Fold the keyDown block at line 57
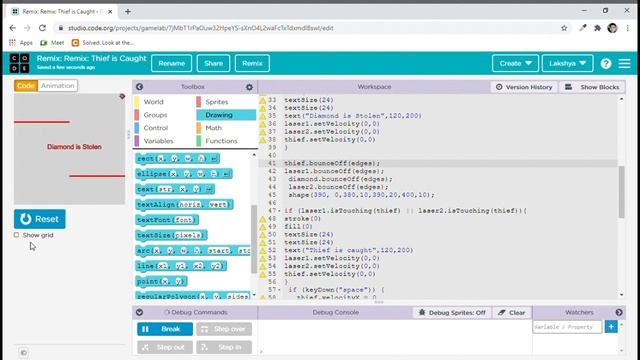Viewport: 640px width, 360px height. [279, 290]
